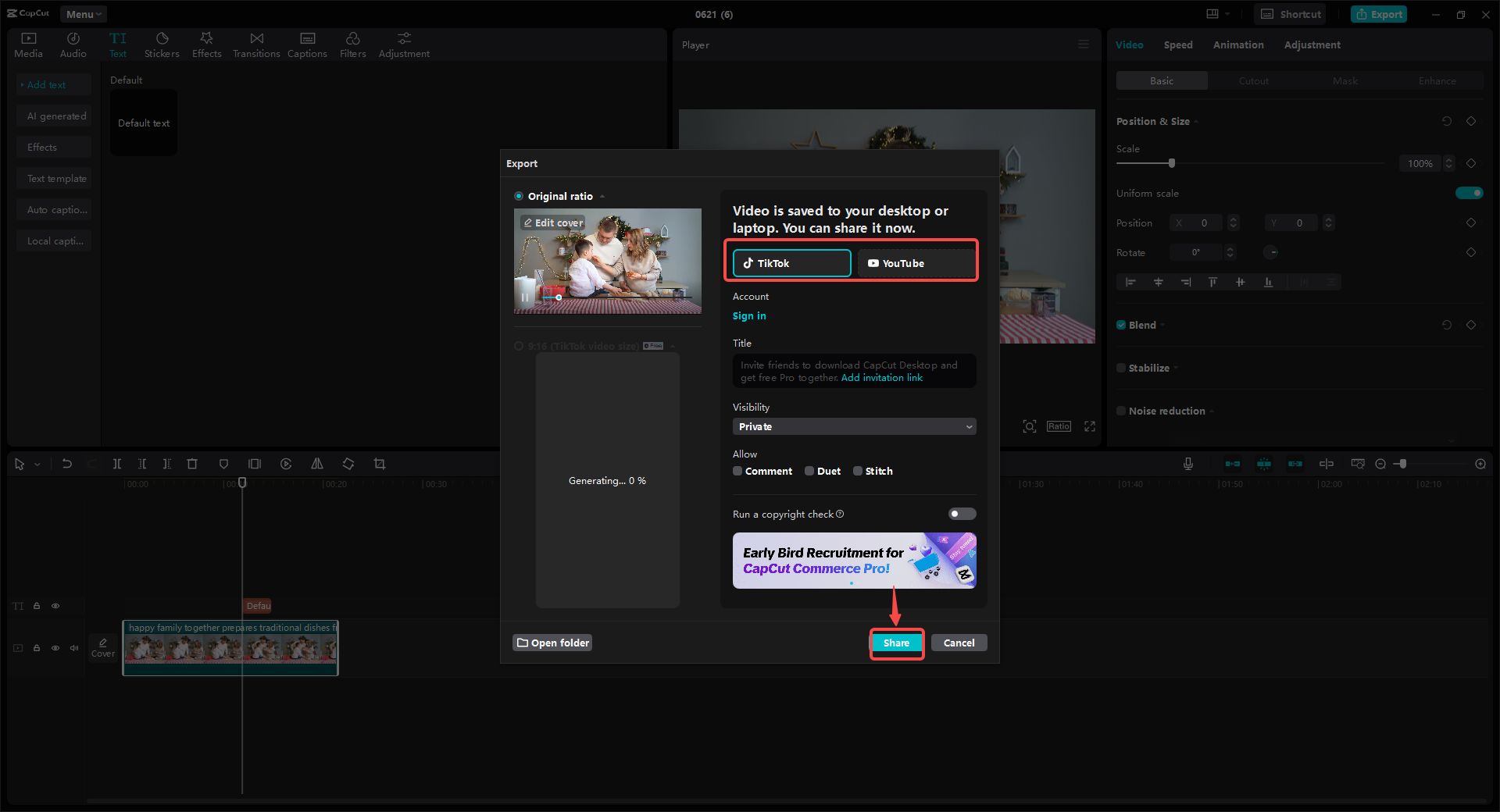
Task: Click the Reverse playback icon
Action: (286, 464)
